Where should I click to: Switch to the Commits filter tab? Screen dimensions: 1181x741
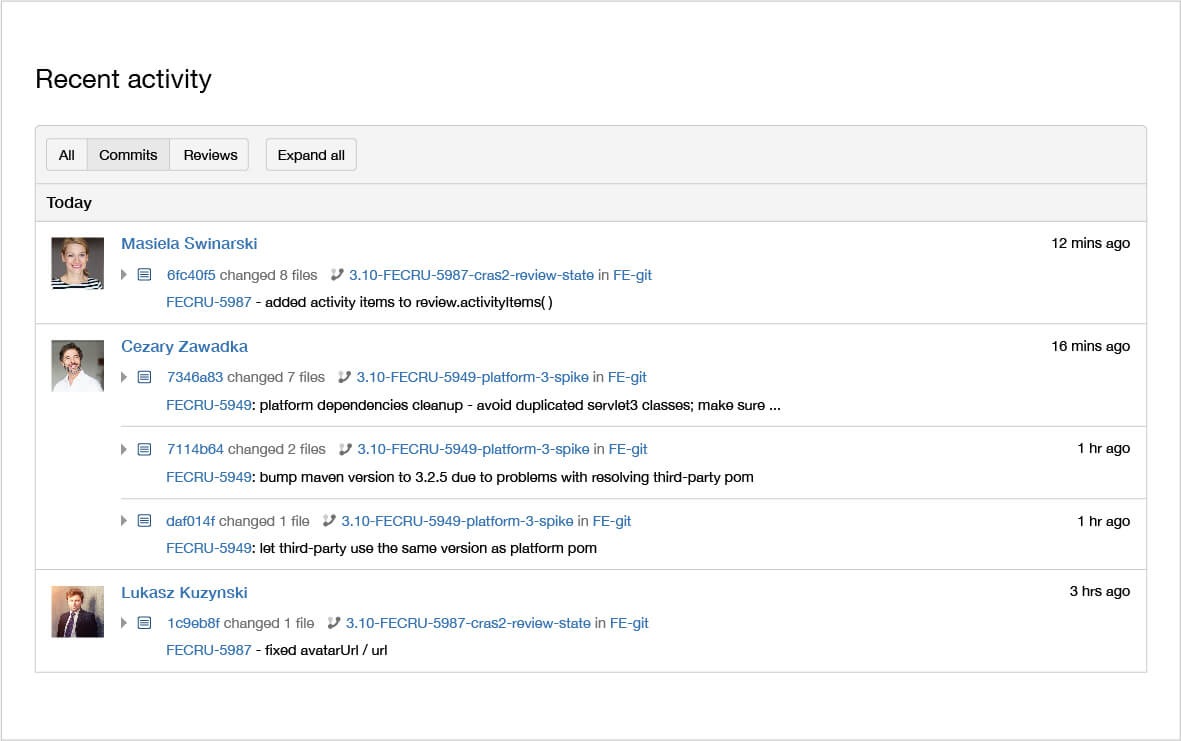pos(127,154)
